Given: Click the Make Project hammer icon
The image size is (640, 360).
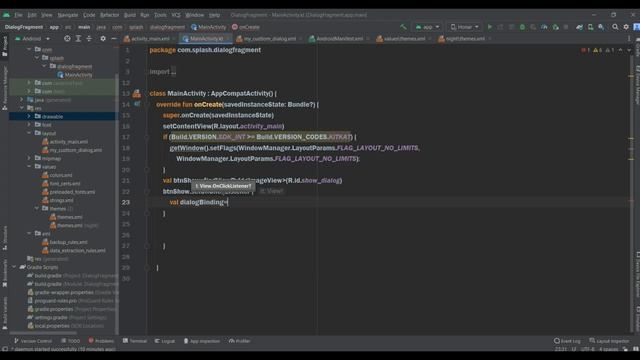Looking at the screenshot, I should [403, 27].
